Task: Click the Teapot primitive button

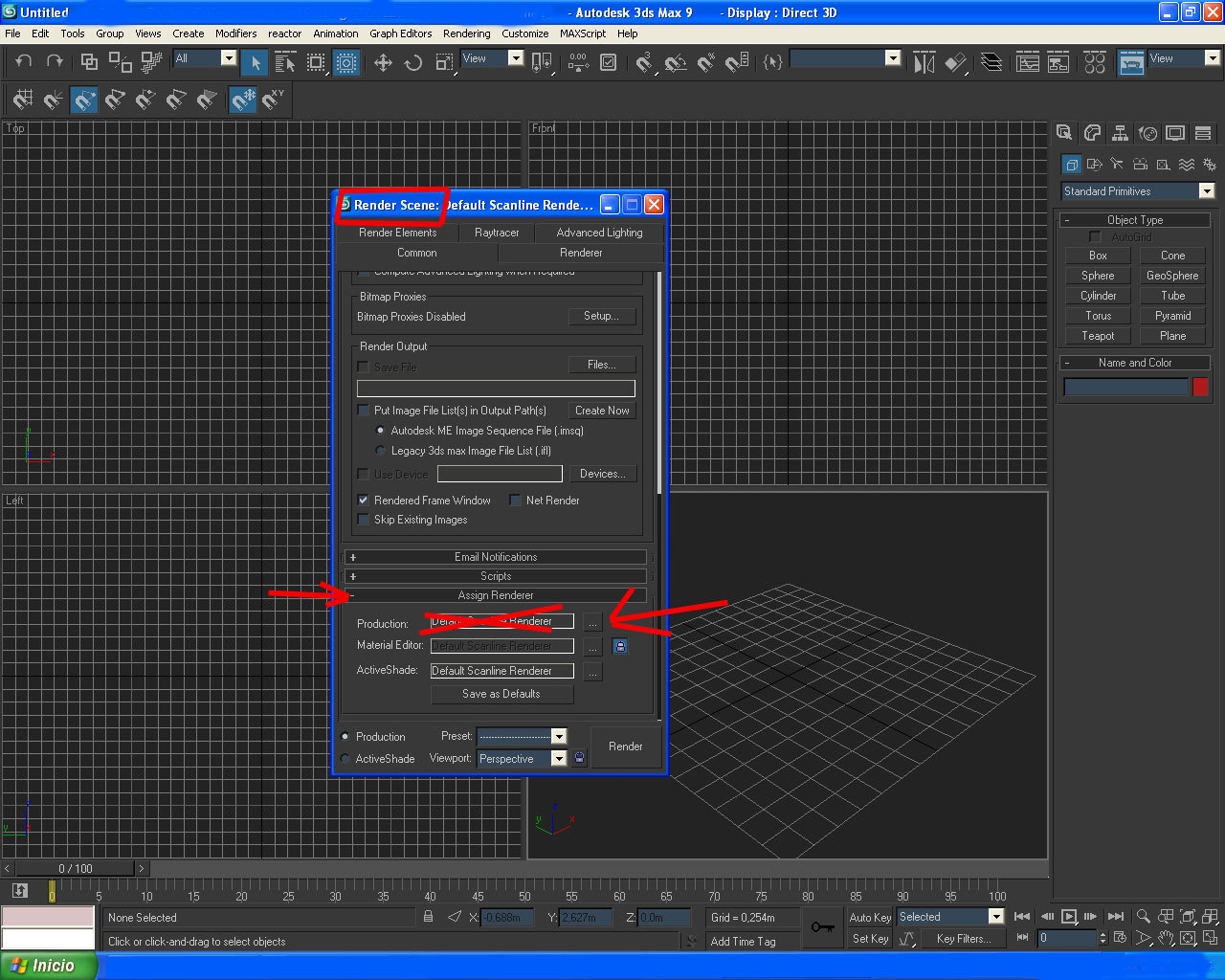Action: (x=1098, y=336)
